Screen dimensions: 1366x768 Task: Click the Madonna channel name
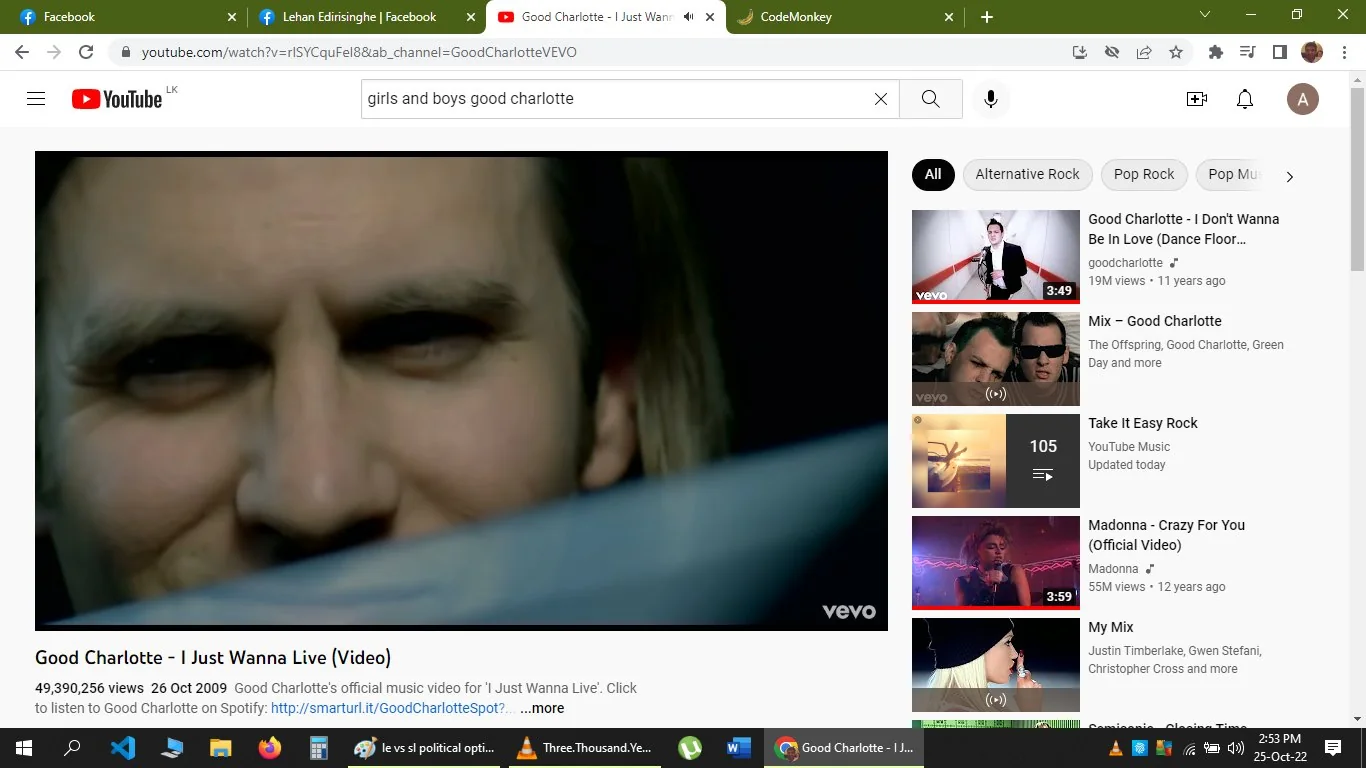1113,569
